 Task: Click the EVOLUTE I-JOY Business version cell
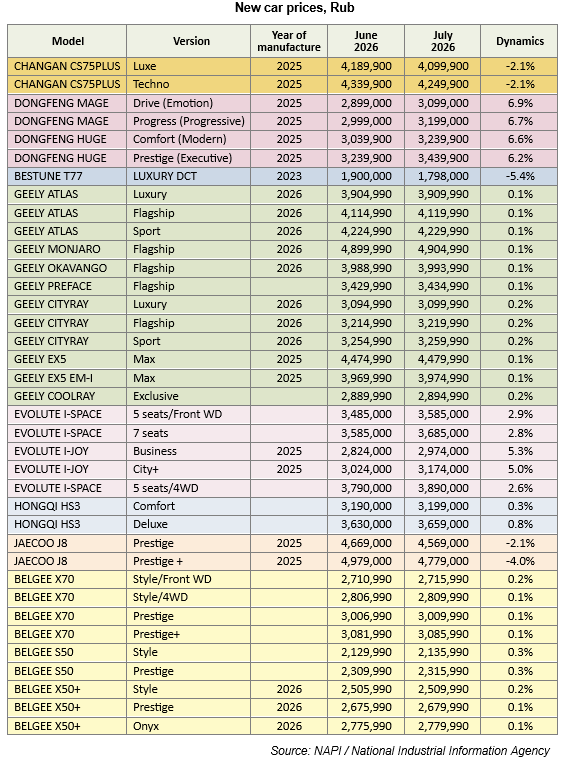pyautogui.click(x=189, y=451)
